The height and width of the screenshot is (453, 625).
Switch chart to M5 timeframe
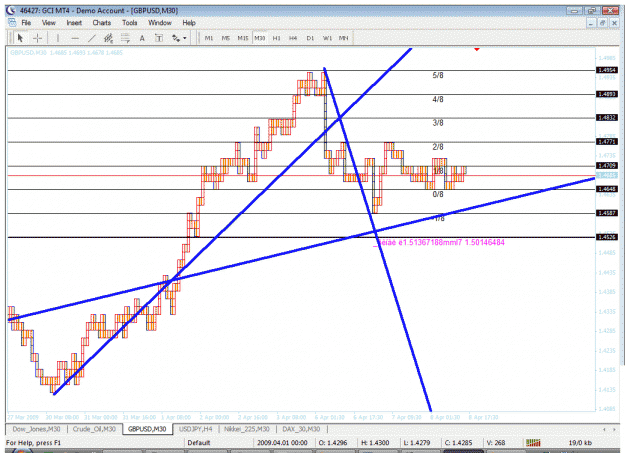coord(226,38)
